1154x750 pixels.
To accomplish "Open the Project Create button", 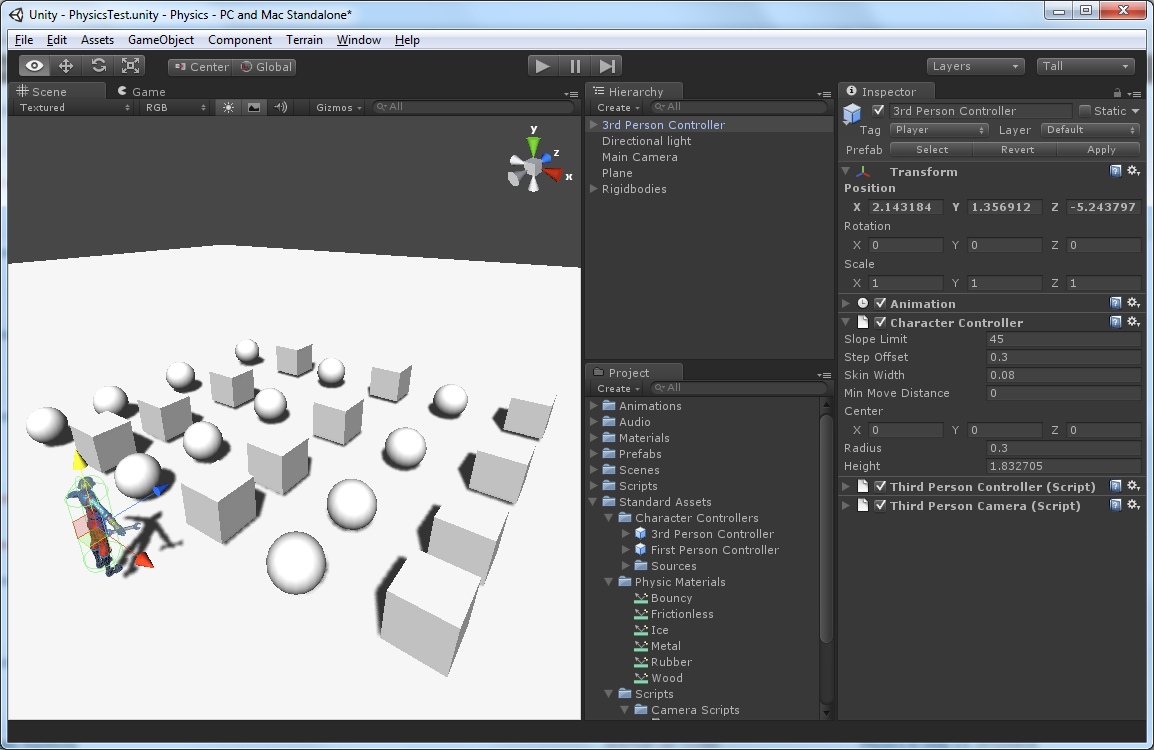I will (618, 389).
